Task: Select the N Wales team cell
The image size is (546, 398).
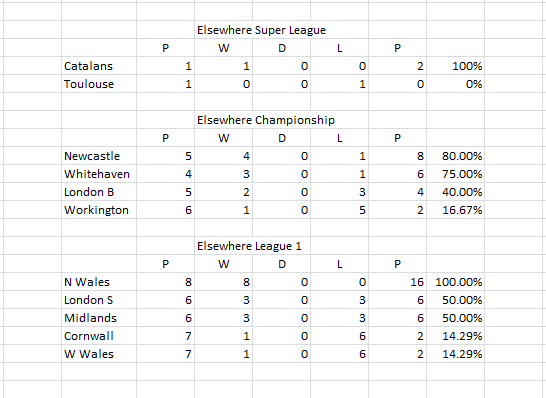Action: (99, 282)
